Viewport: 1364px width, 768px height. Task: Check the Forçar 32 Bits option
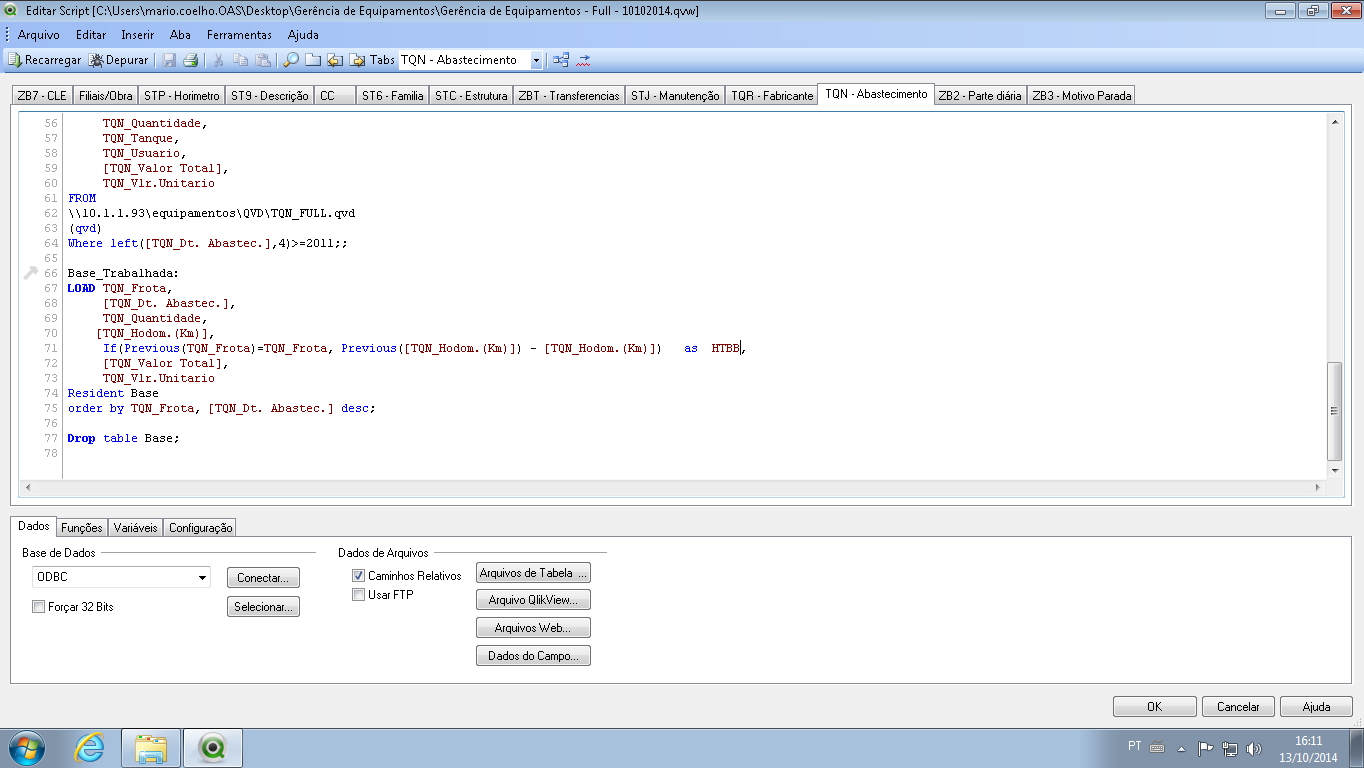[38, 607]
